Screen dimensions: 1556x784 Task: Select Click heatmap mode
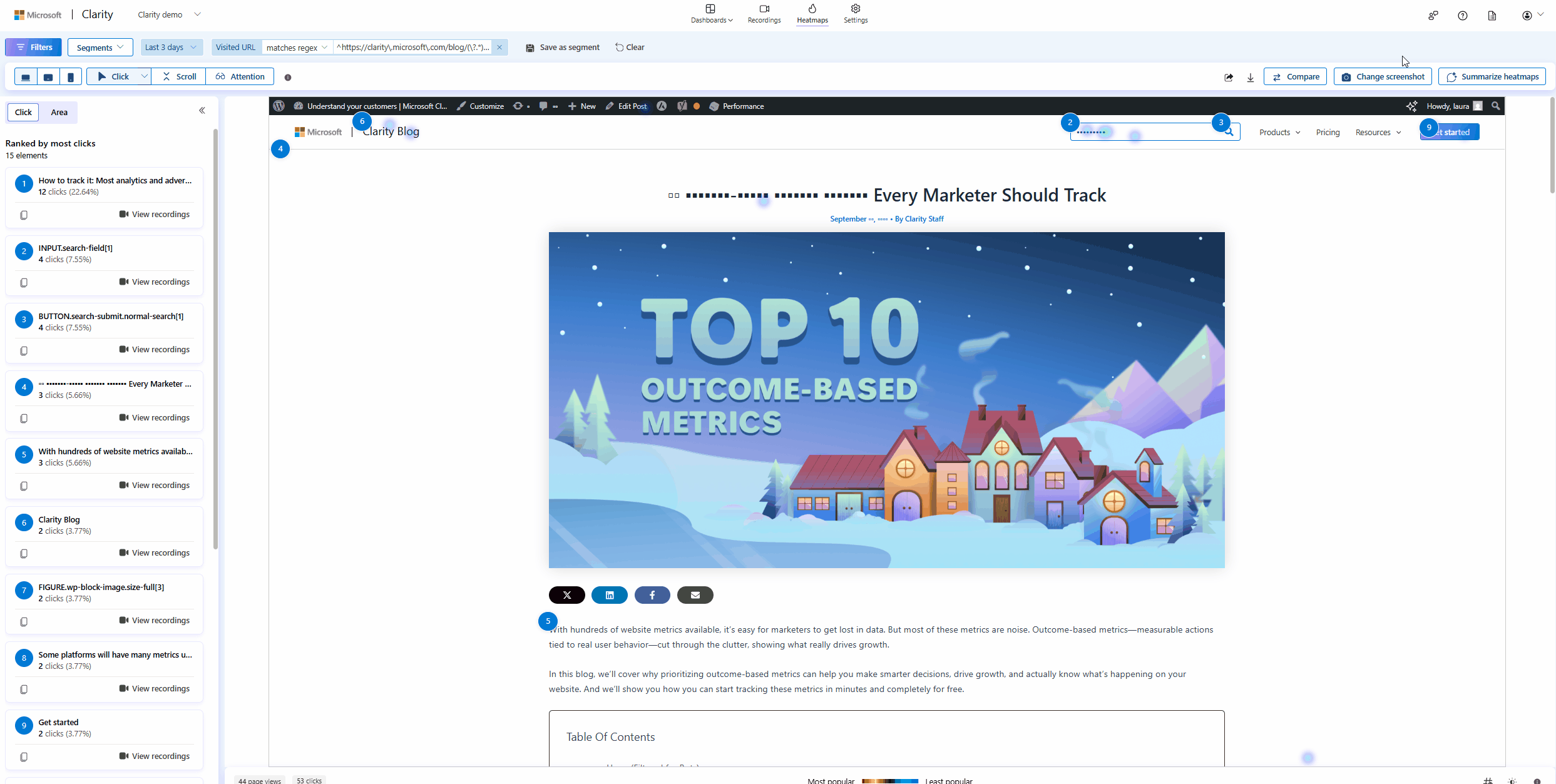click(113, 77)
